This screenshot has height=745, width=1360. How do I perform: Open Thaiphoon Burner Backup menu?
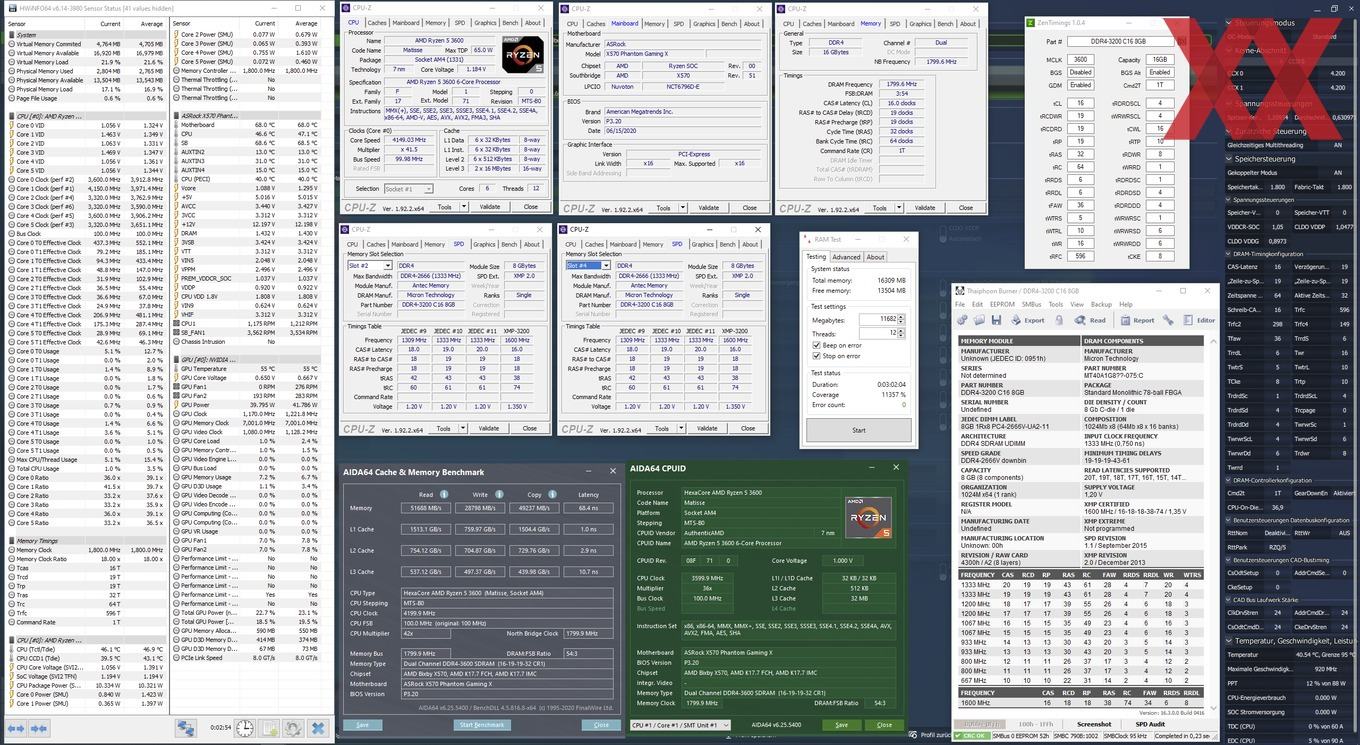(1101, 304)
